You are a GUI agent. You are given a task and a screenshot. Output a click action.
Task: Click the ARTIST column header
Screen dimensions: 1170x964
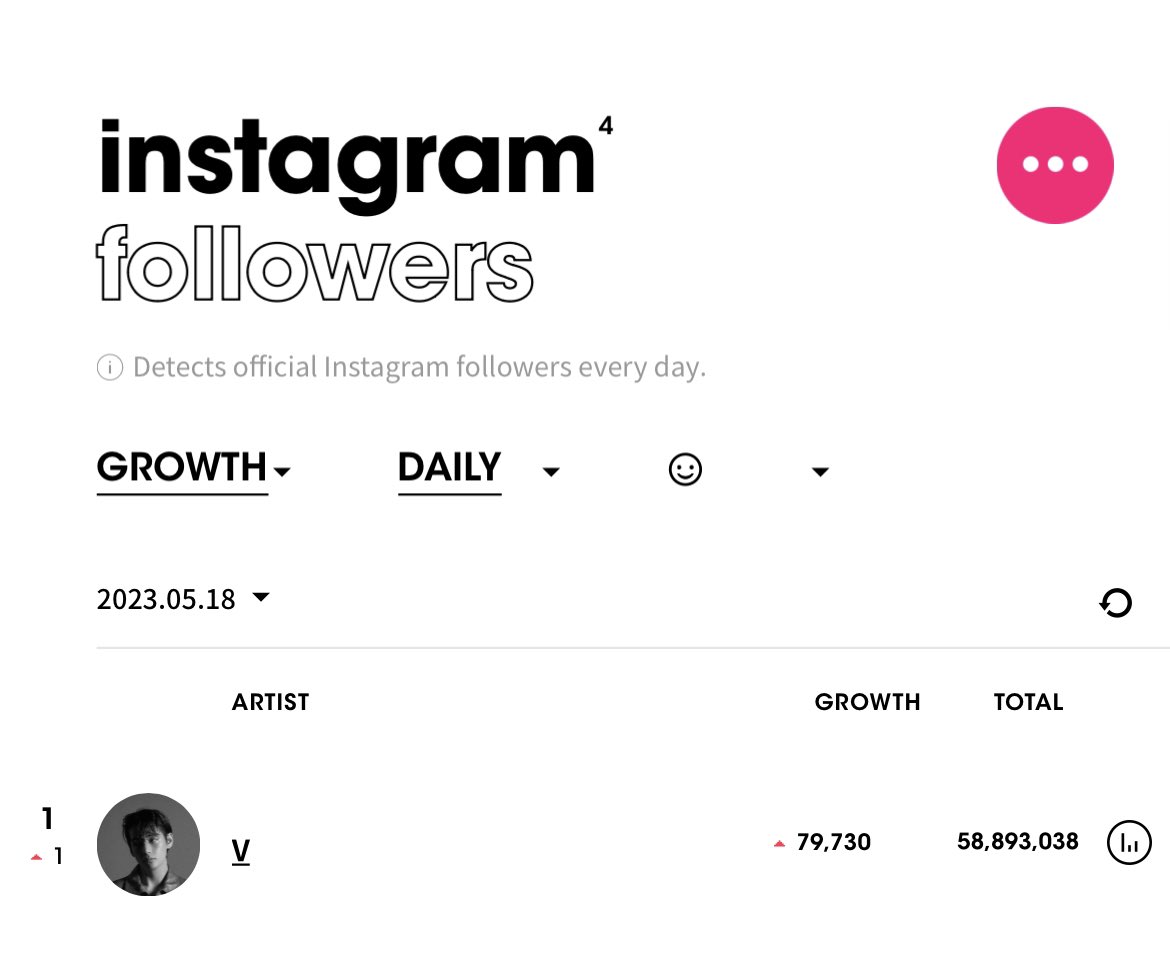click(x=270, y=702)
